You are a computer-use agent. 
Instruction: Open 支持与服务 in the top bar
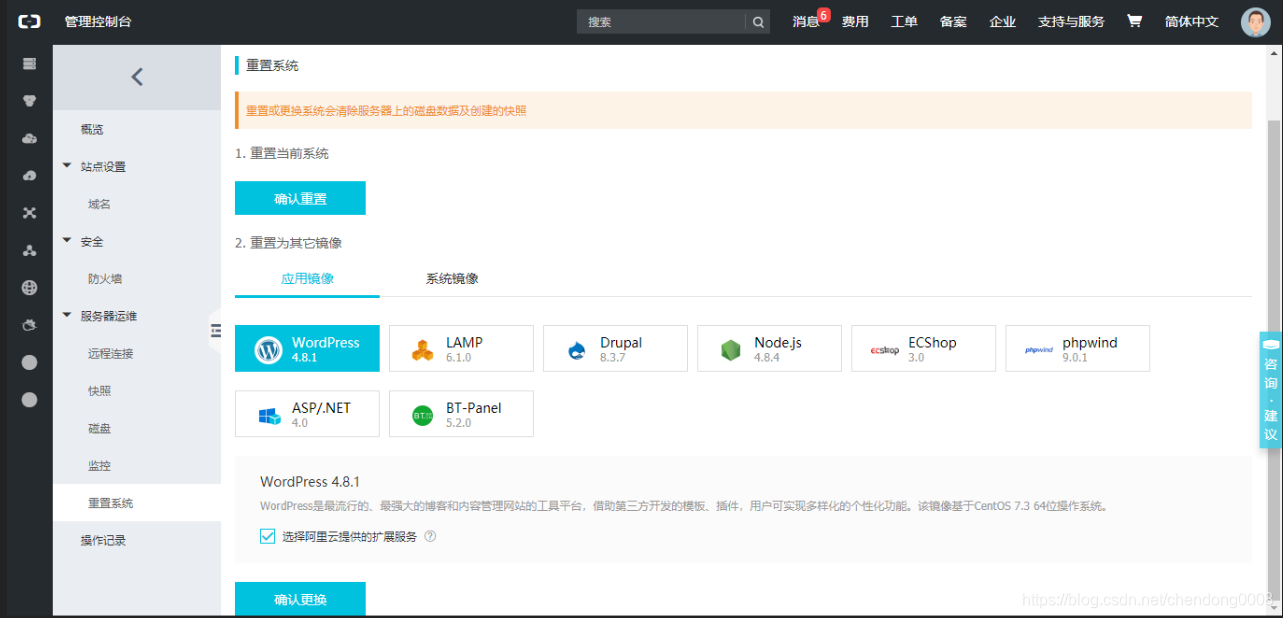1071,22
